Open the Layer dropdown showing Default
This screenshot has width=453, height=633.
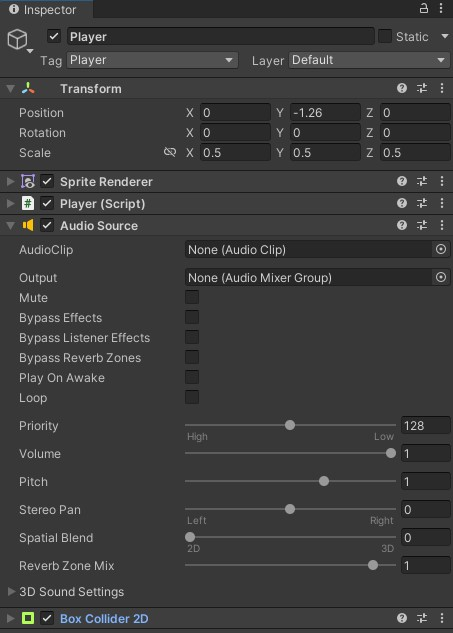tap(369, 60)
